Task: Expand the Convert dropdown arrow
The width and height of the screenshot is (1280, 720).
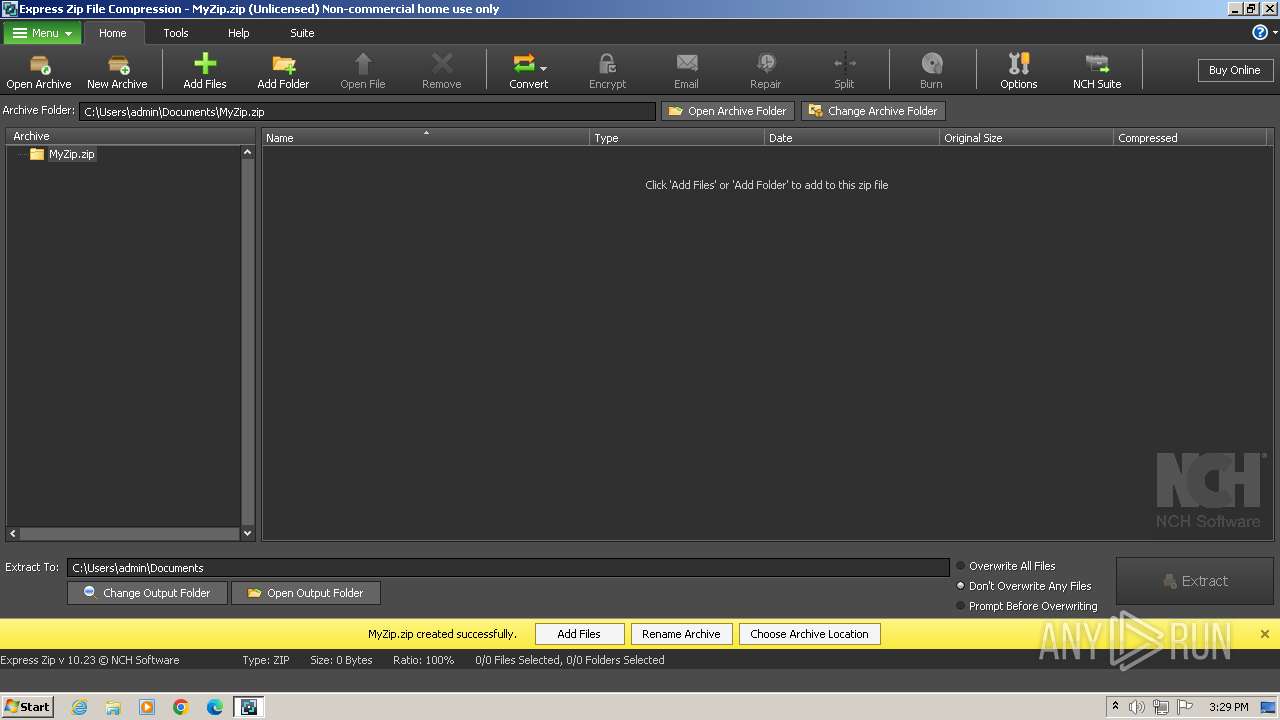Action: coord(544,69)
